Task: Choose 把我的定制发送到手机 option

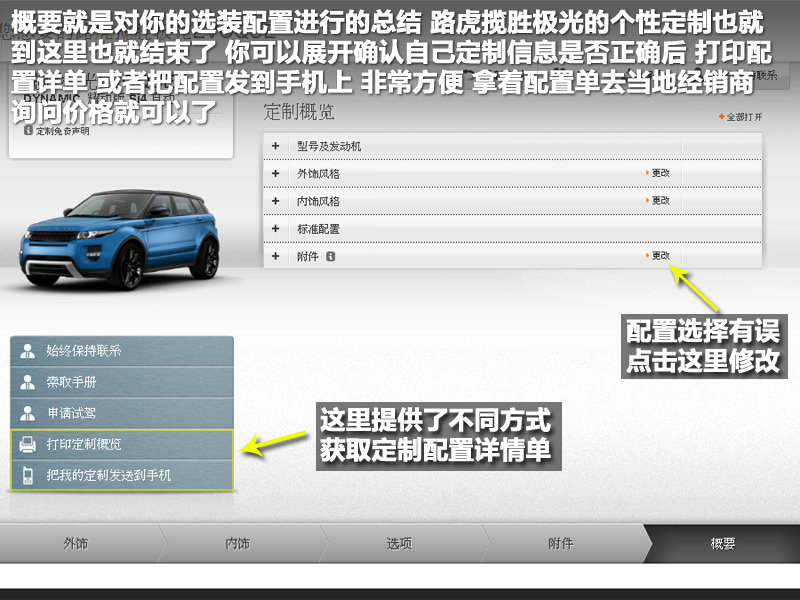Action: (x=122, y=476)
